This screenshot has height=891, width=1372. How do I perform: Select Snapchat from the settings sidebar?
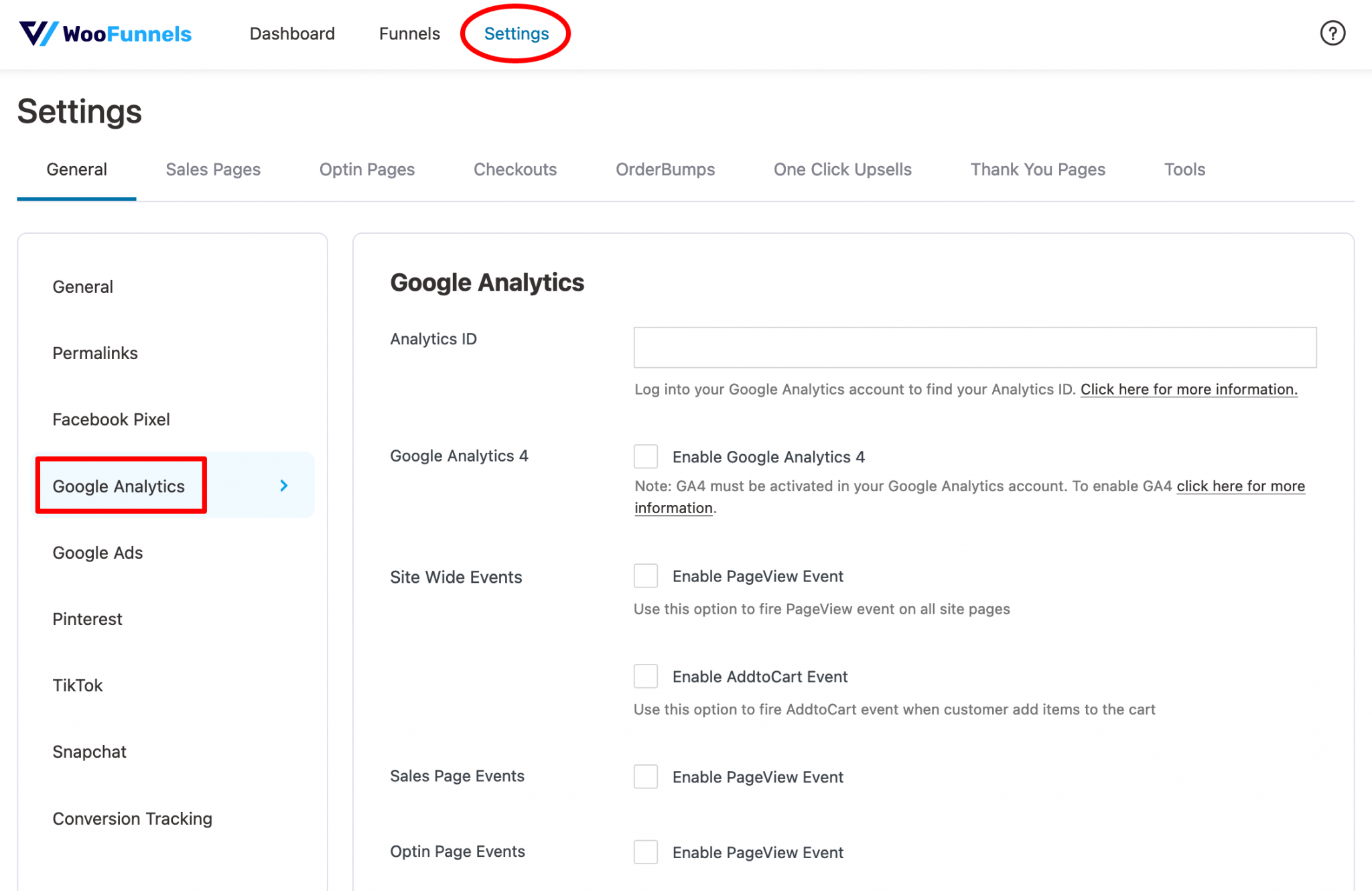point(90,751)
